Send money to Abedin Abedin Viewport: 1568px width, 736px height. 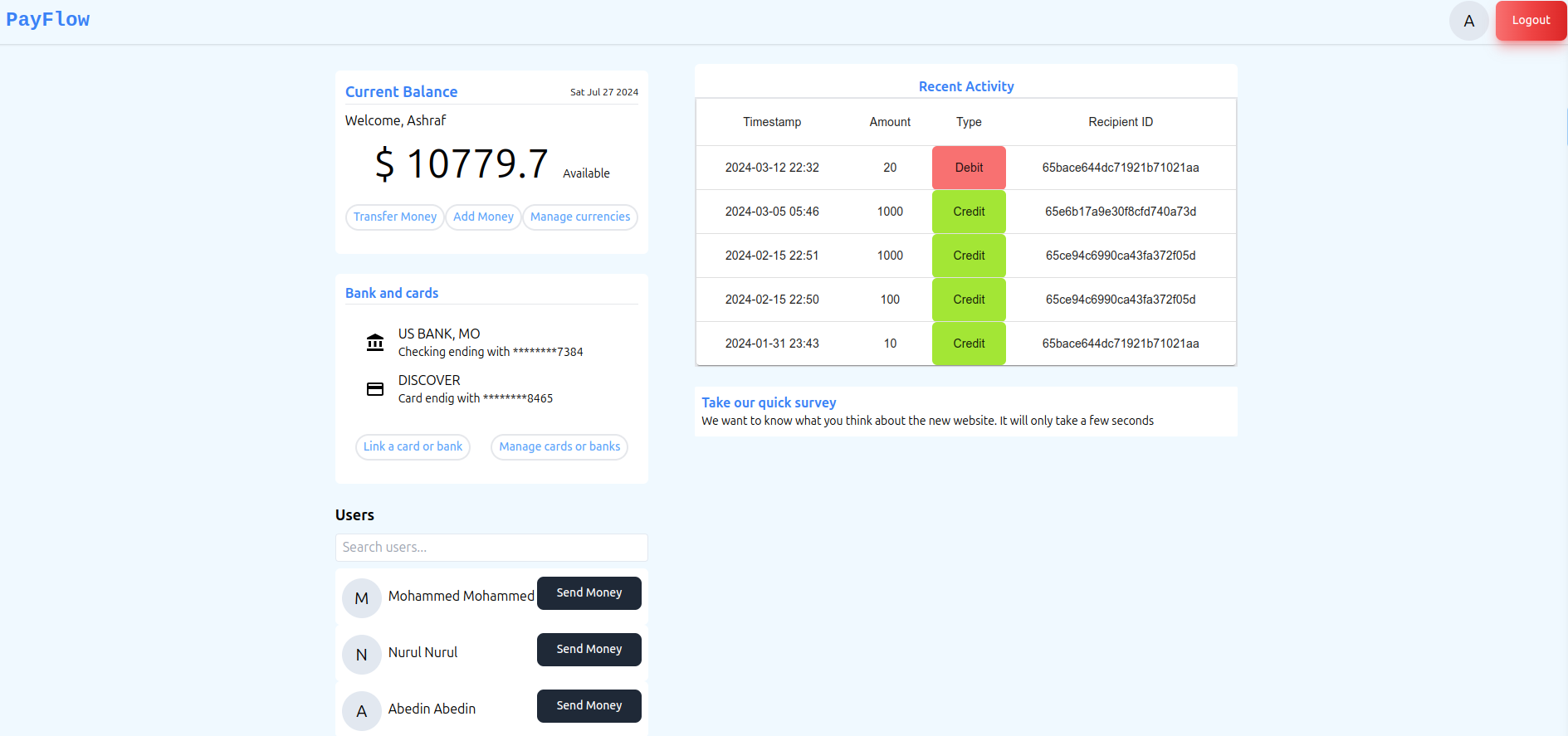click(589, 706)
